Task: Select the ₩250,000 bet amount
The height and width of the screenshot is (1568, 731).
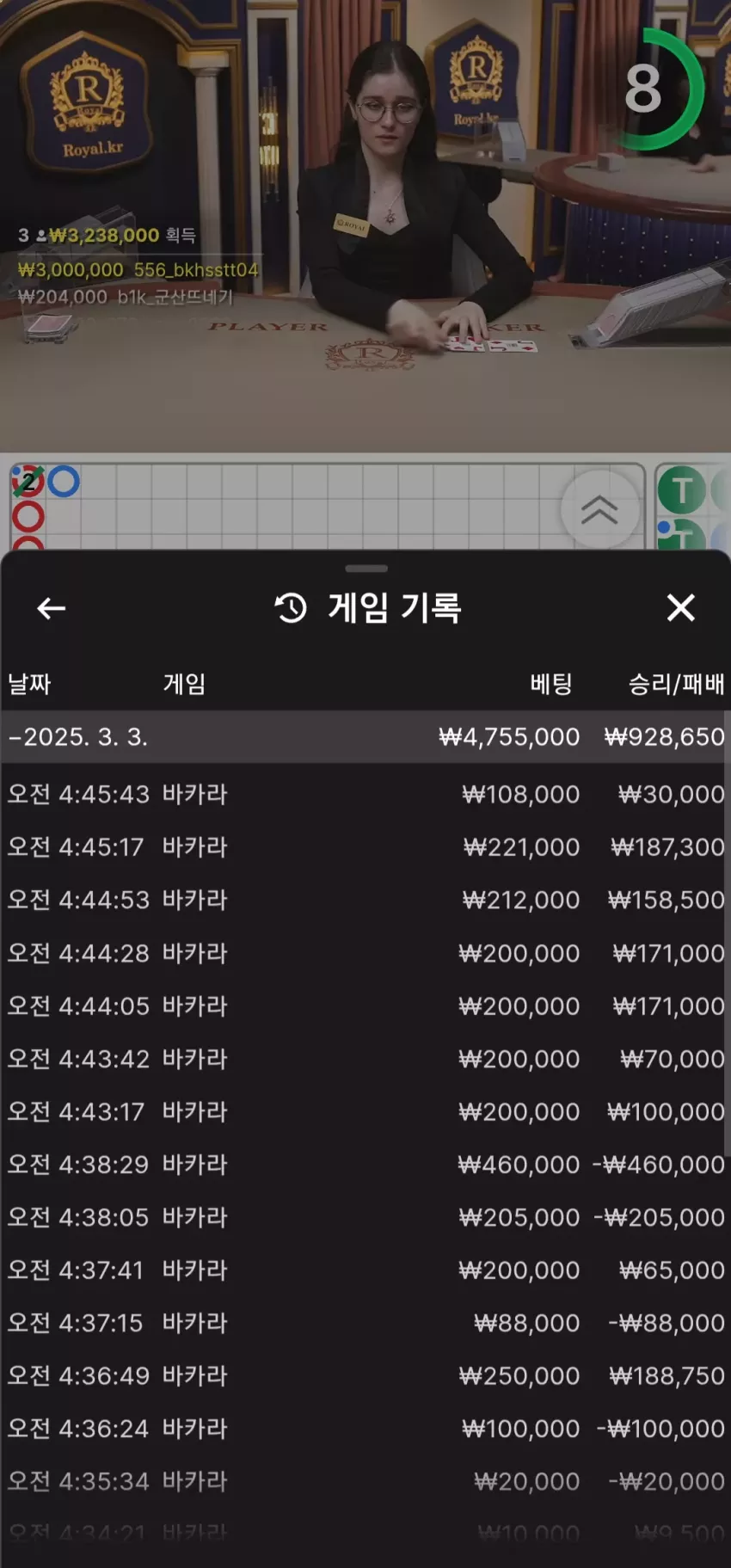Action: (519, 1376)
